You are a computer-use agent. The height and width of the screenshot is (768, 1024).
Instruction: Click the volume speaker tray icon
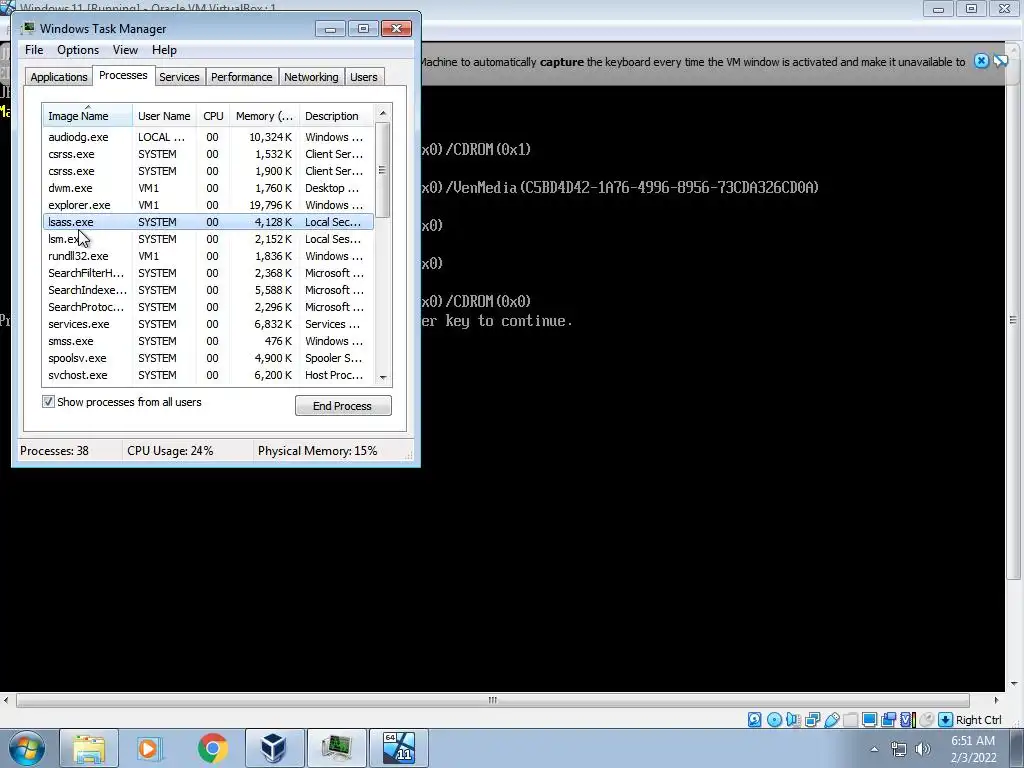click(x=922, y=750)
